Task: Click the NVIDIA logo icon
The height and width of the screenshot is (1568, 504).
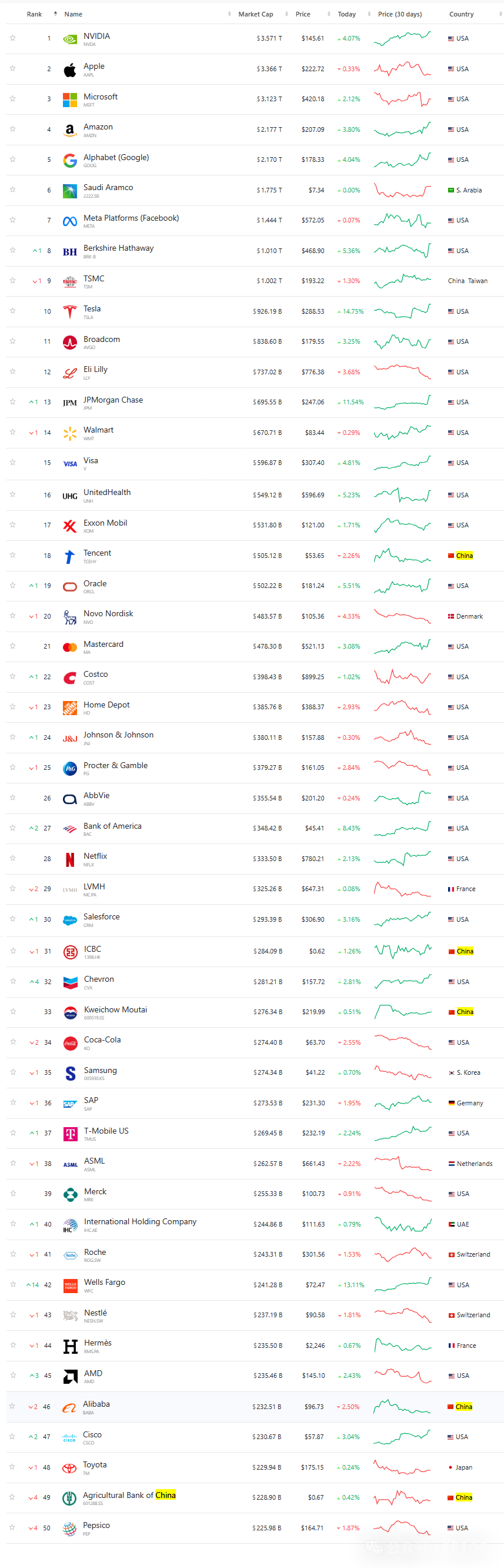Action: coord(70,39)
